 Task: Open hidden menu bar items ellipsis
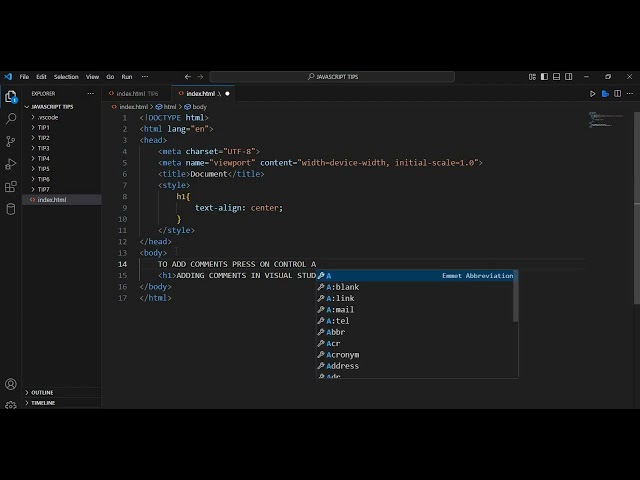tap(145, 77)
